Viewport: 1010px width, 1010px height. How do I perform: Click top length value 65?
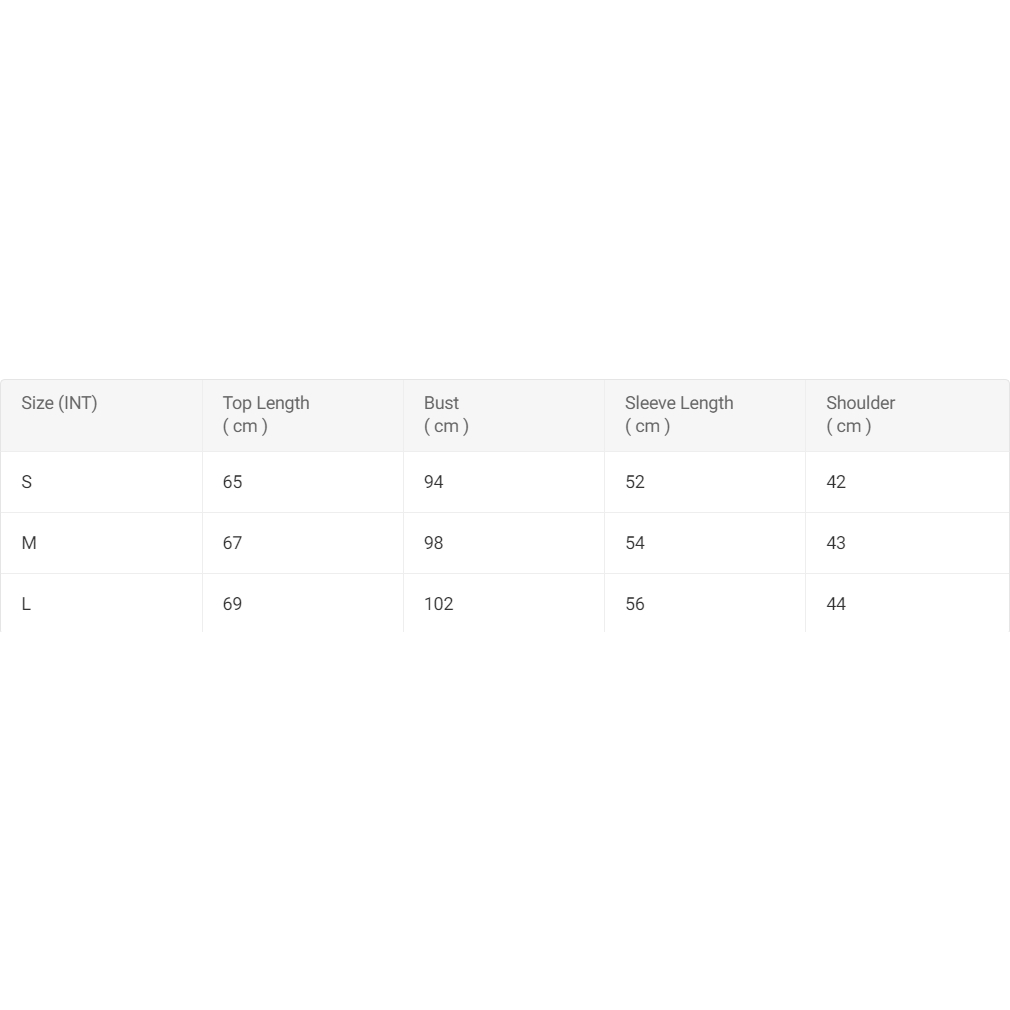[x=233, y=482]
